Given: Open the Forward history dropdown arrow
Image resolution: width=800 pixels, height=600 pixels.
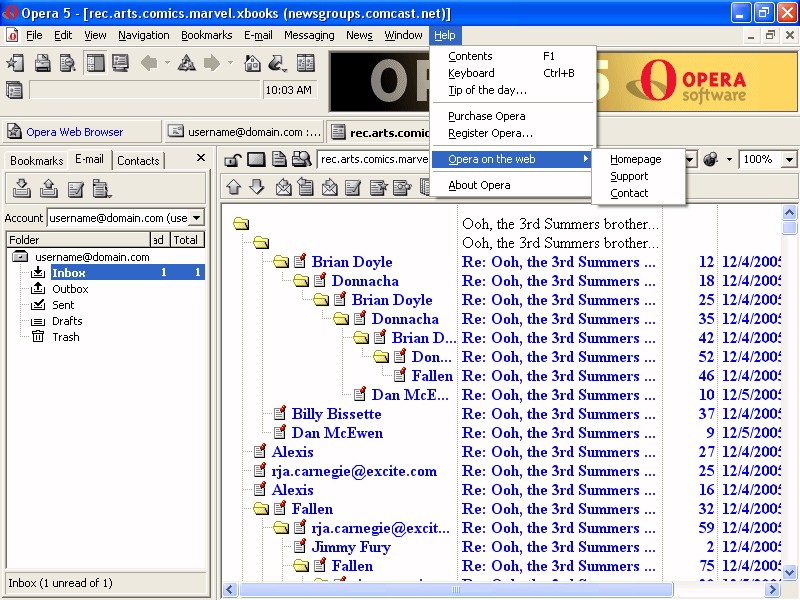Looking at the screenshot, I should pyautogui.click(x=230, y=63).
